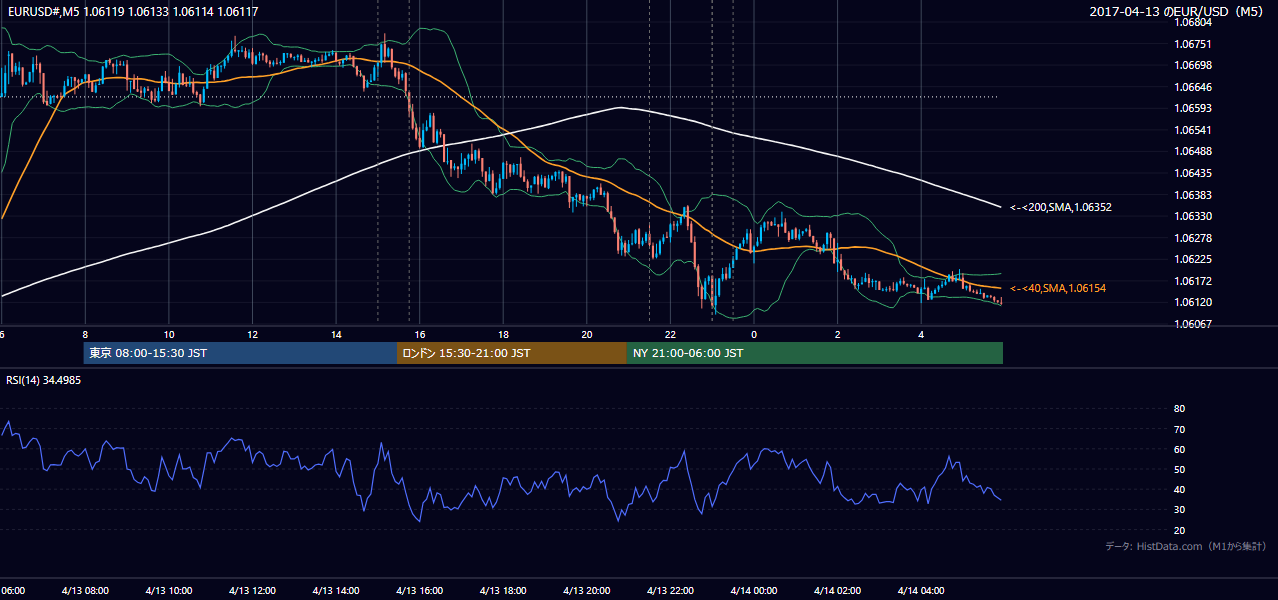Screen dimensions: 1278x600
Task: Click RSI scale value 60
Action: click(x=1179, y=449)
